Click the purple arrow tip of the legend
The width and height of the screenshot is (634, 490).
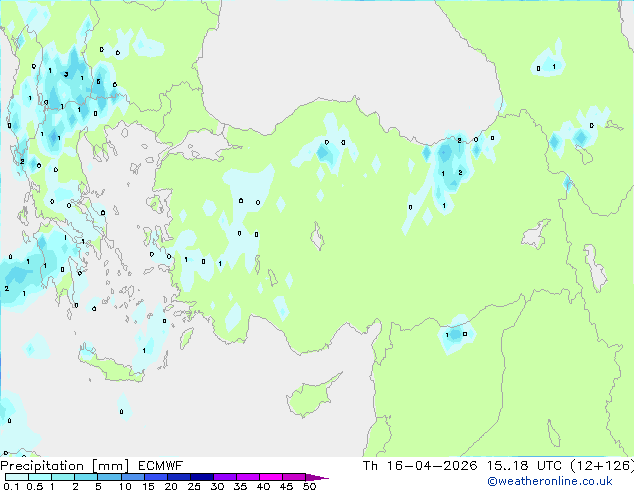click(x=317, y=477)
